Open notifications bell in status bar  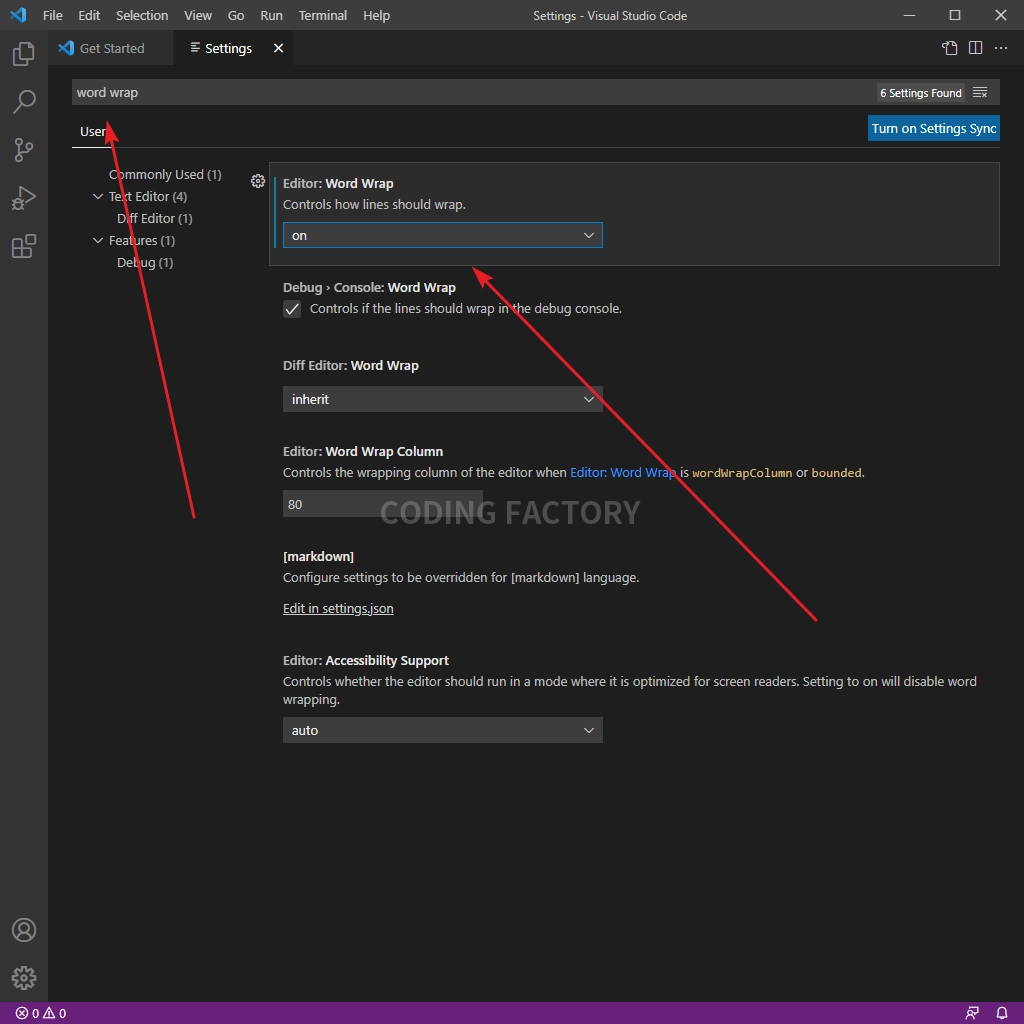(1002, 1013)
